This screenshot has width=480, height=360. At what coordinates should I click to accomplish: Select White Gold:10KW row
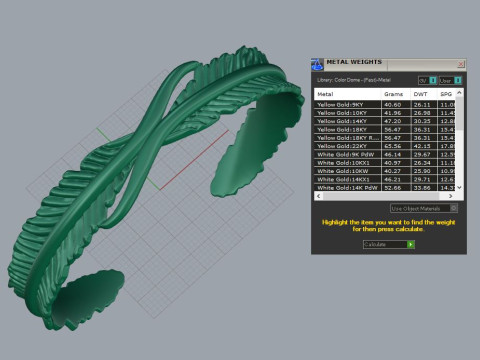[385, 171]
